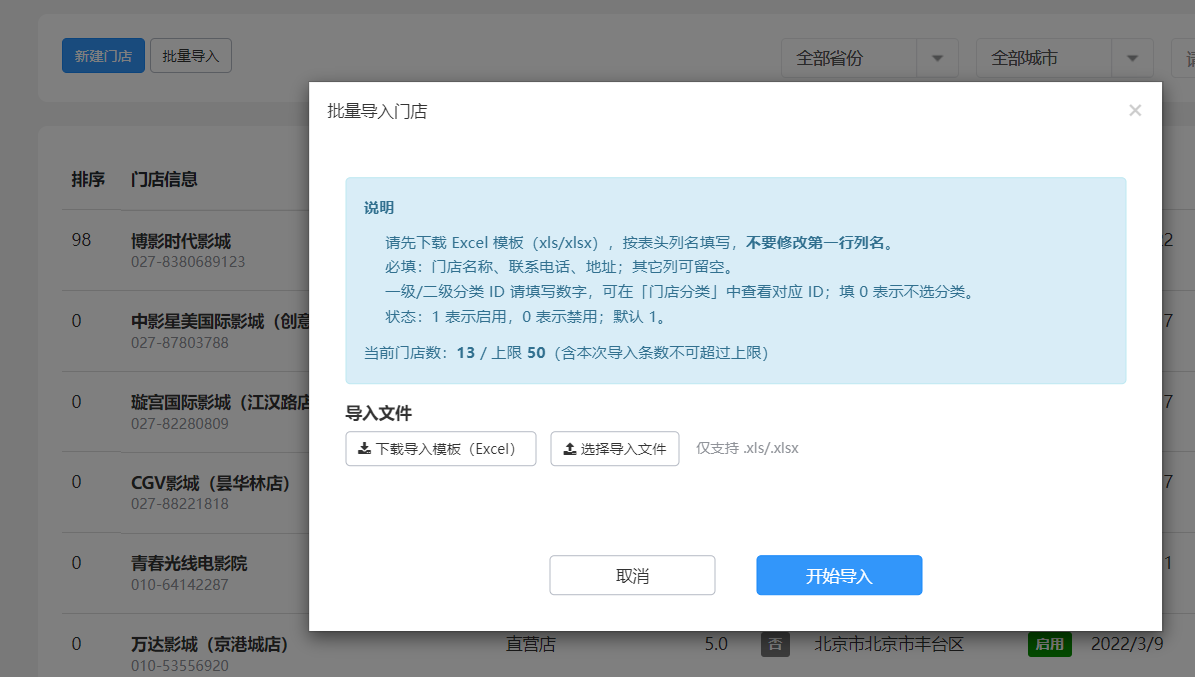This screenshot has width=1195, height=677.
Task: Click the 新建门店 button in the background page
Action: pyautogui.click(x=103, y=56)
